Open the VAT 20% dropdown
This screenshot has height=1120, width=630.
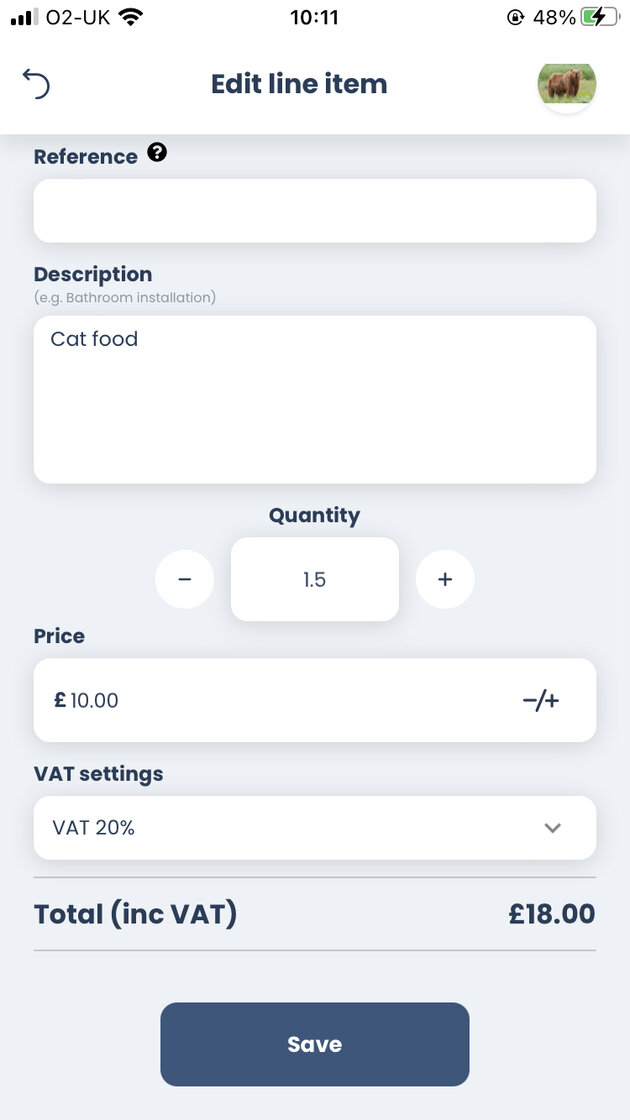[x=300, y=828]
